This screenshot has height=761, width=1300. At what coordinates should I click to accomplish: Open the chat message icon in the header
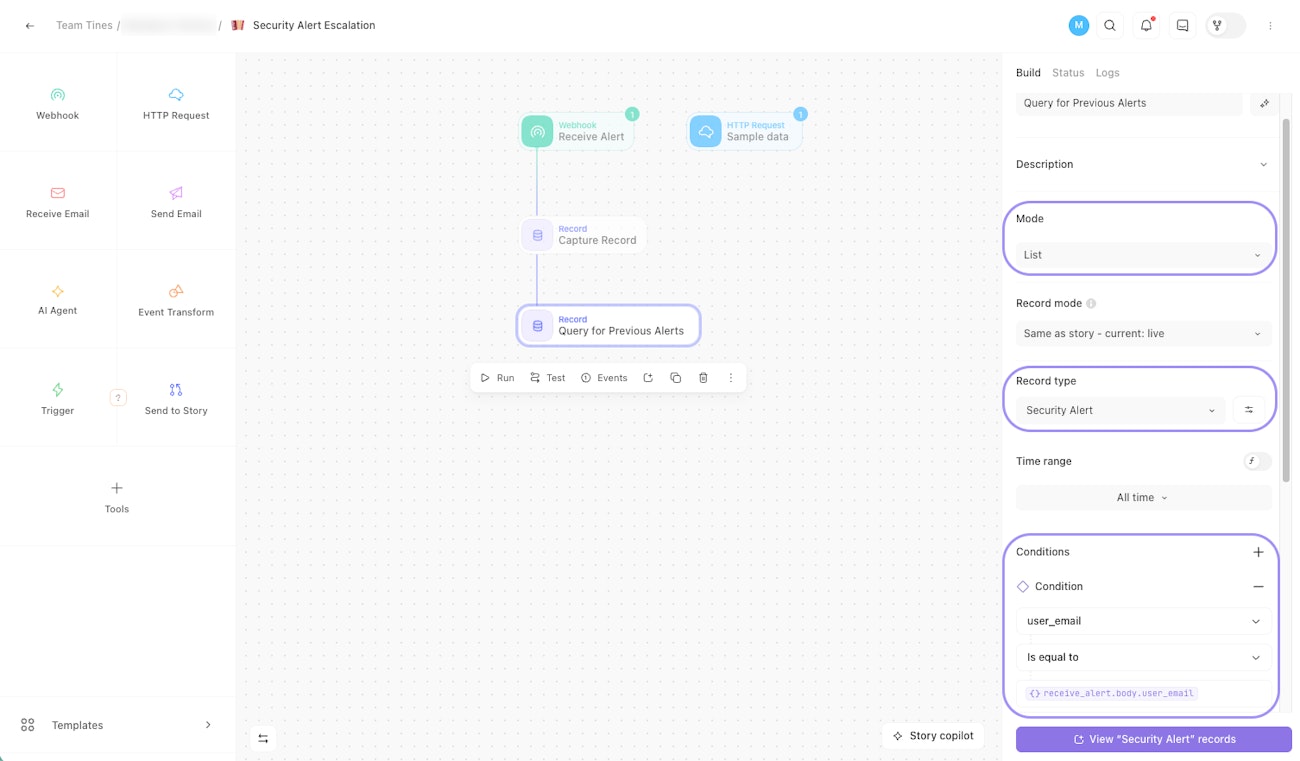pyautogui.click(x=1182, y=26)
